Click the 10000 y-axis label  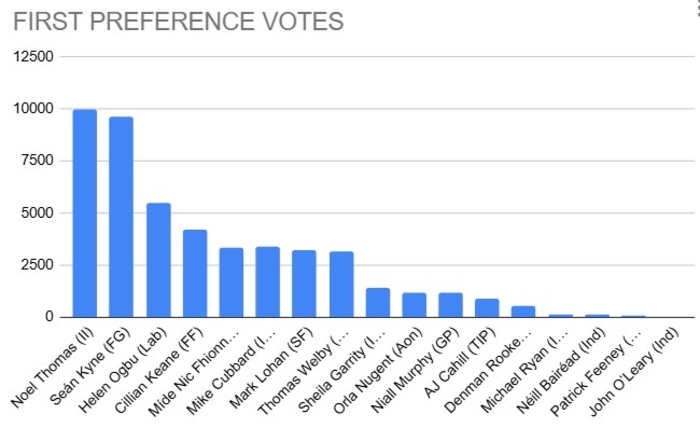click(33, 108)
